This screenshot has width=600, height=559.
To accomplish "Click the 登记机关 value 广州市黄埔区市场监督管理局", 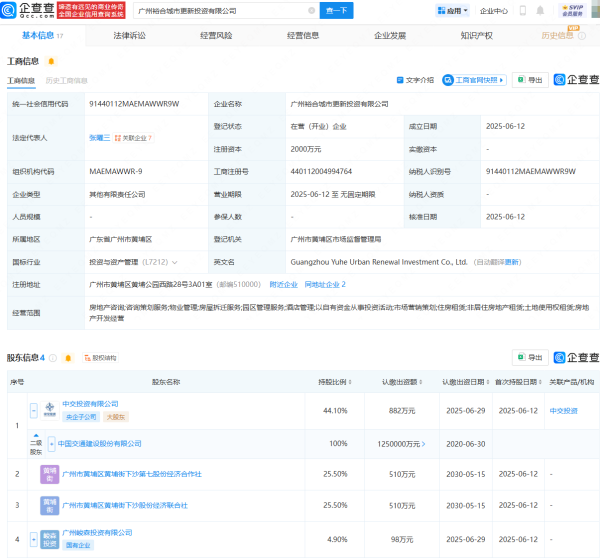I will tap(336, 240).
